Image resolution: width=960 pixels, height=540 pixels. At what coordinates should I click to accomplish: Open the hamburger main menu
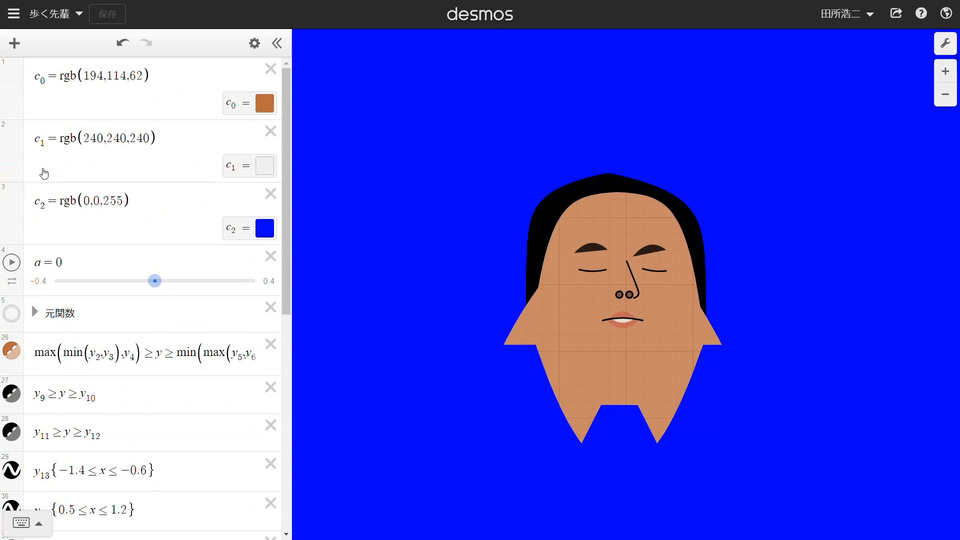click(13, 14)
